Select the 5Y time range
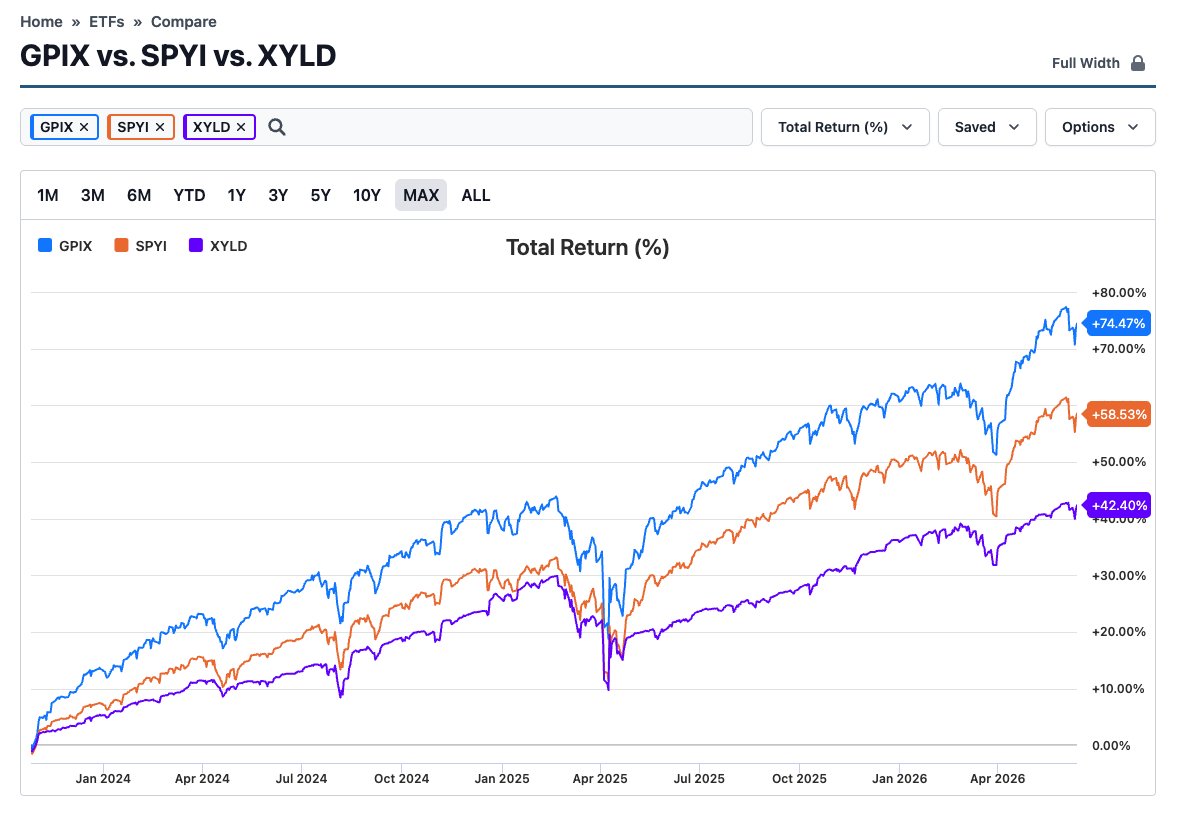This screenshot has height=833, width=1188. [320, 196]
